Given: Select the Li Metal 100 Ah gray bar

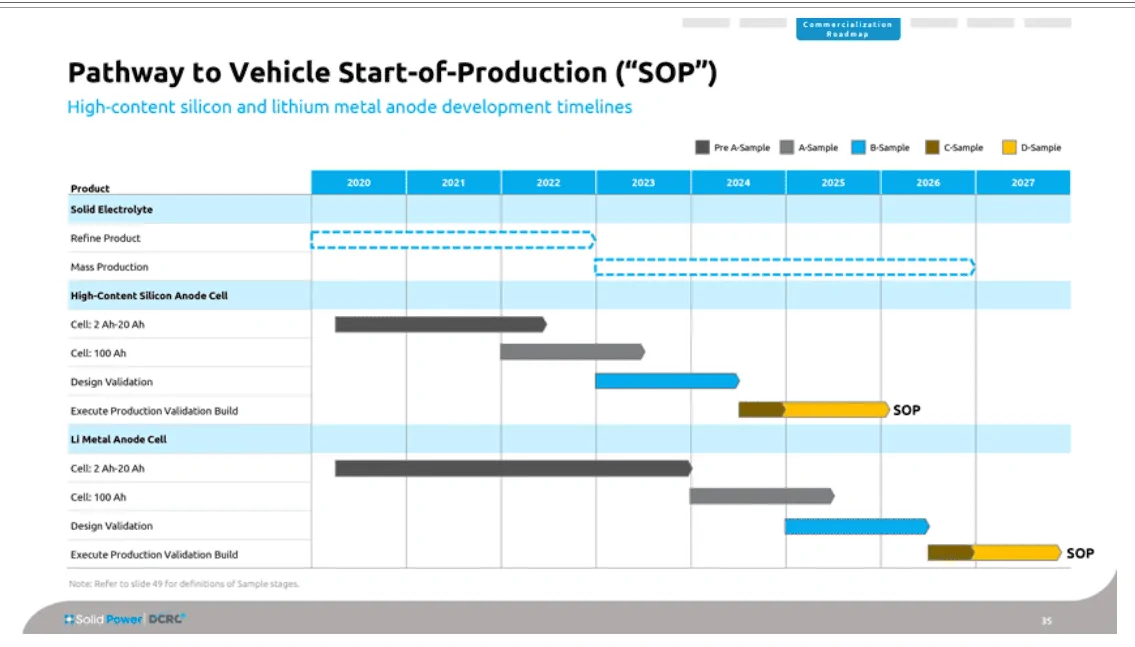Looking at the screenshot, I should pos(762,496).
